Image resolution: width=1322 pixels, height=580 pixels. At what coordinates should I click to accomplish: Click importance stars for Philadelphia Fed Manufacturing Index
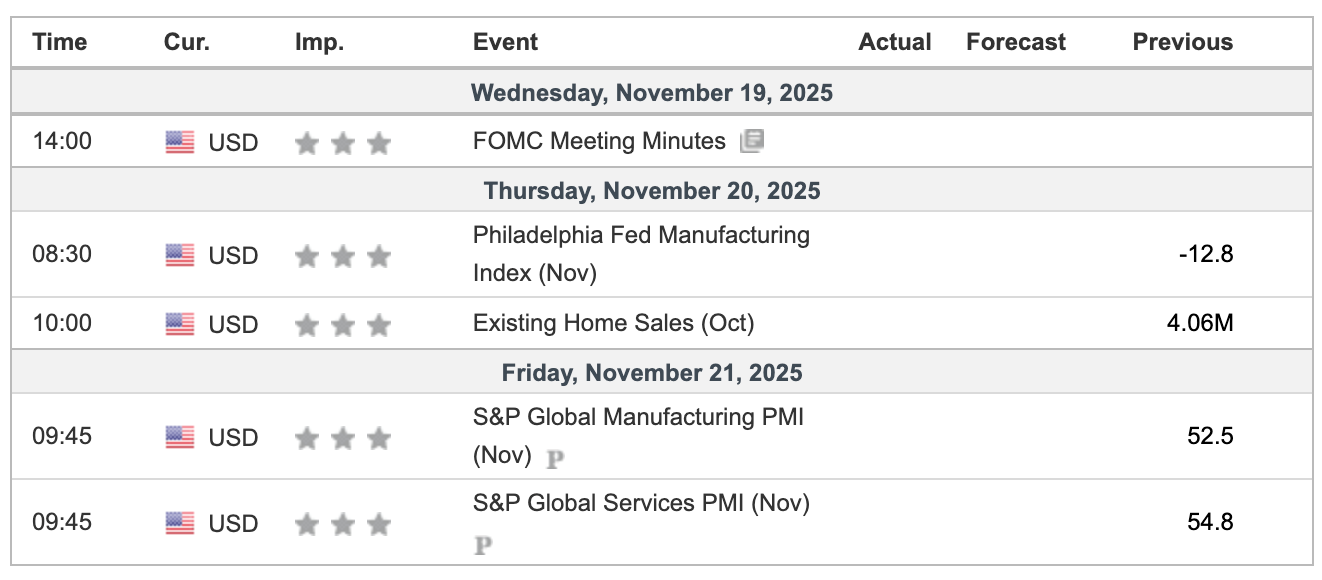click(x=342, y=257)
